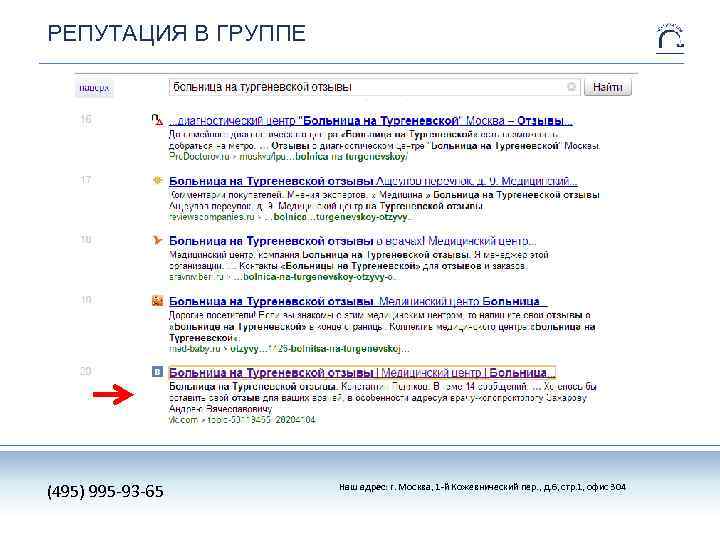Open the 'о врачах! Медицинский центр' result title

point(352,241)
